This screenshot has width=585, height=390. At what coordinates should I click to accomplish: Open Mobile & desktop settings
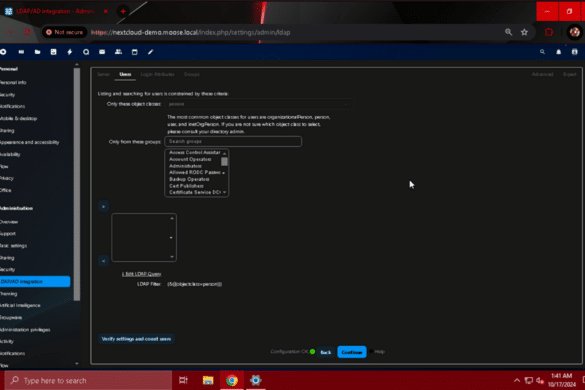[x=18, y=118]
